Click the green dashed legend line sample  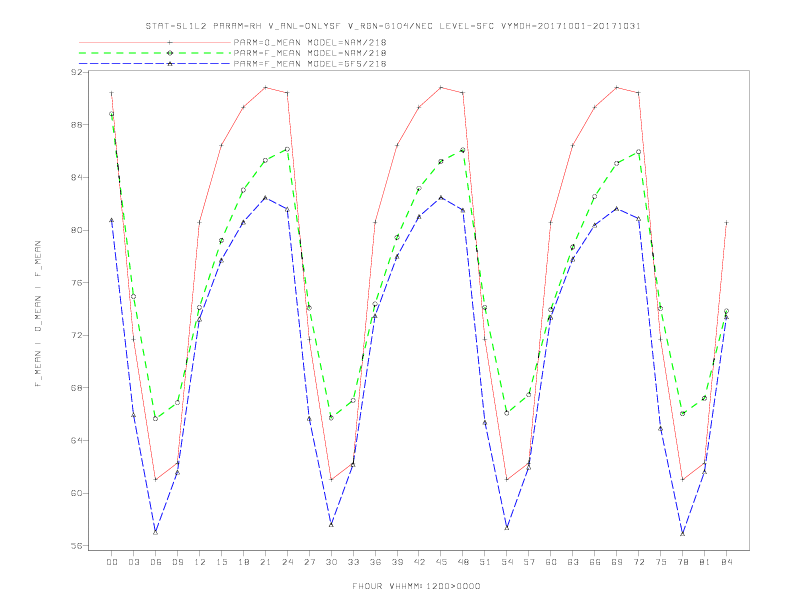(x=155, y=53)
